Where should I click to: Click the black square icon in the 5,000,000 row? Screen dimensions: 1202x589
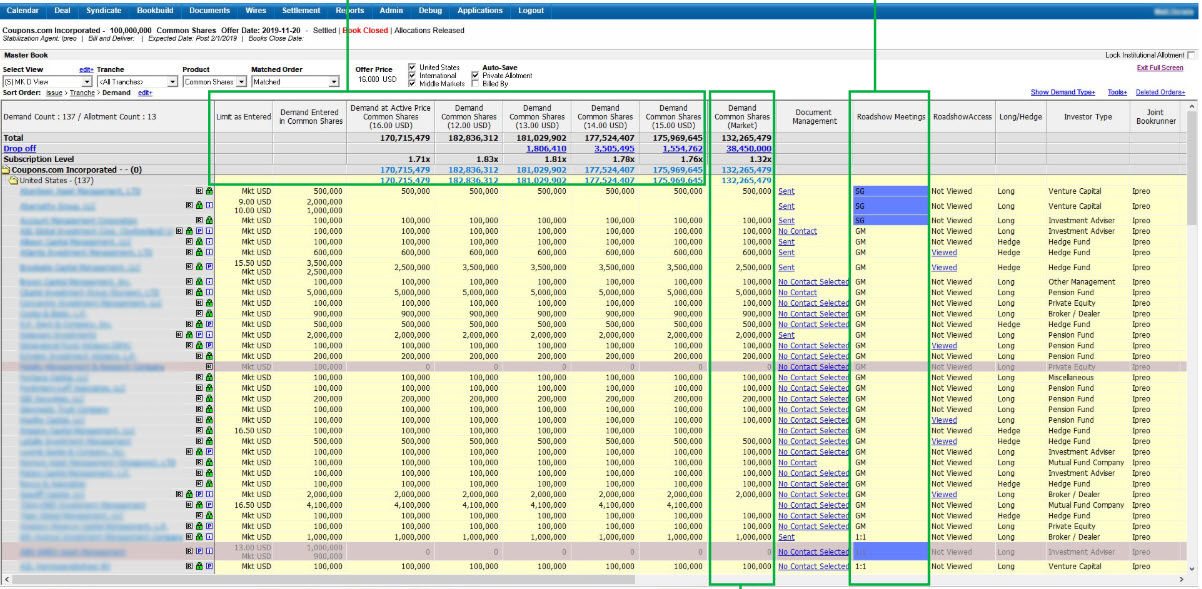coord(189,293)
